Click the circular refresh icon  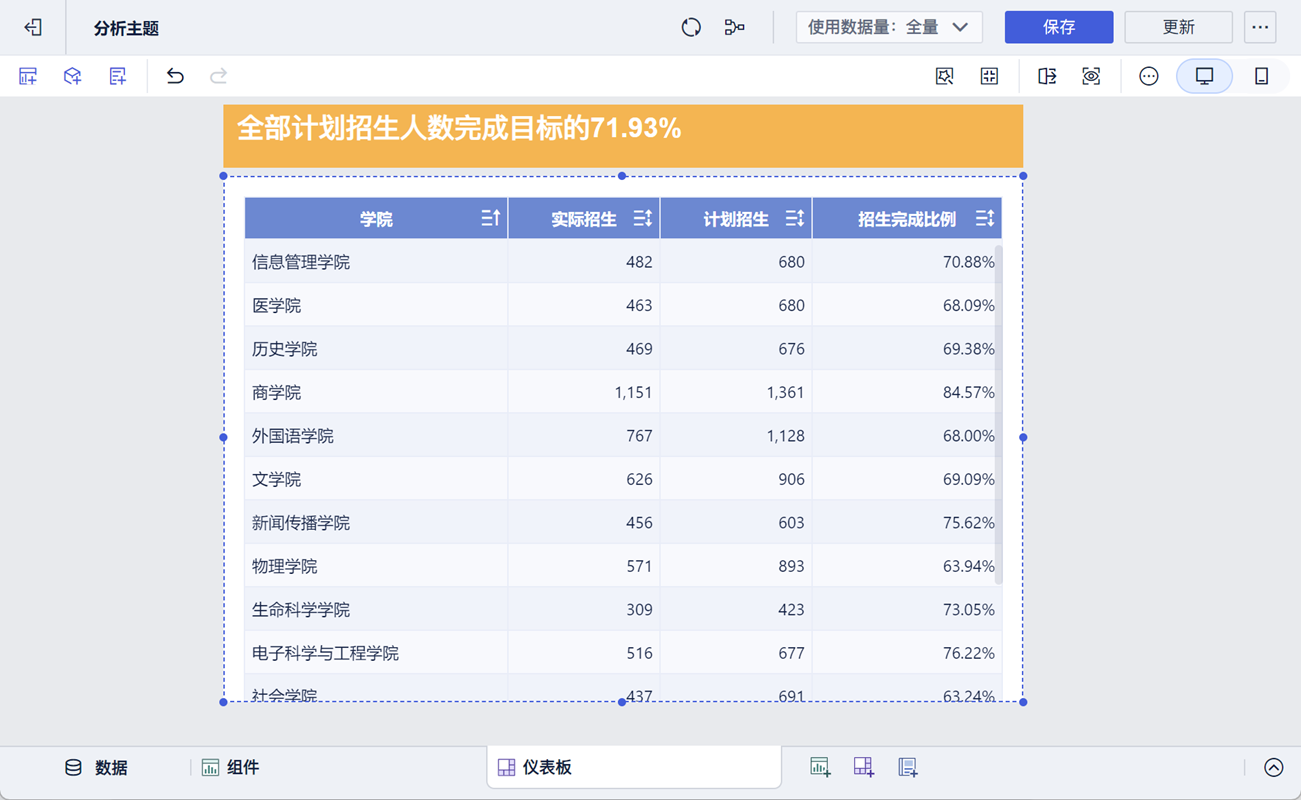691,27
